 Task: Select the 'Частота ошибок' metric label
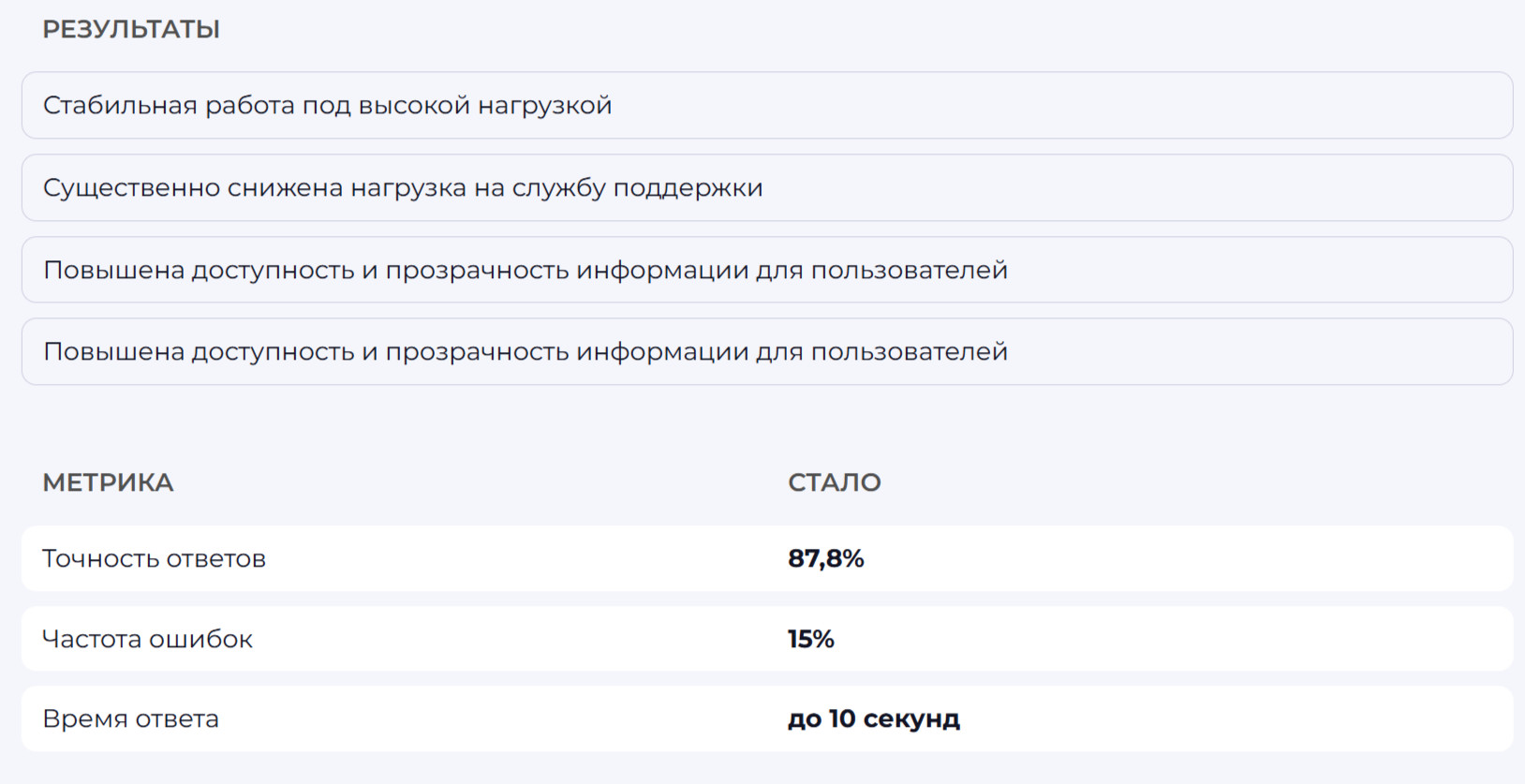pyautogui.click(x=147, y=640)
